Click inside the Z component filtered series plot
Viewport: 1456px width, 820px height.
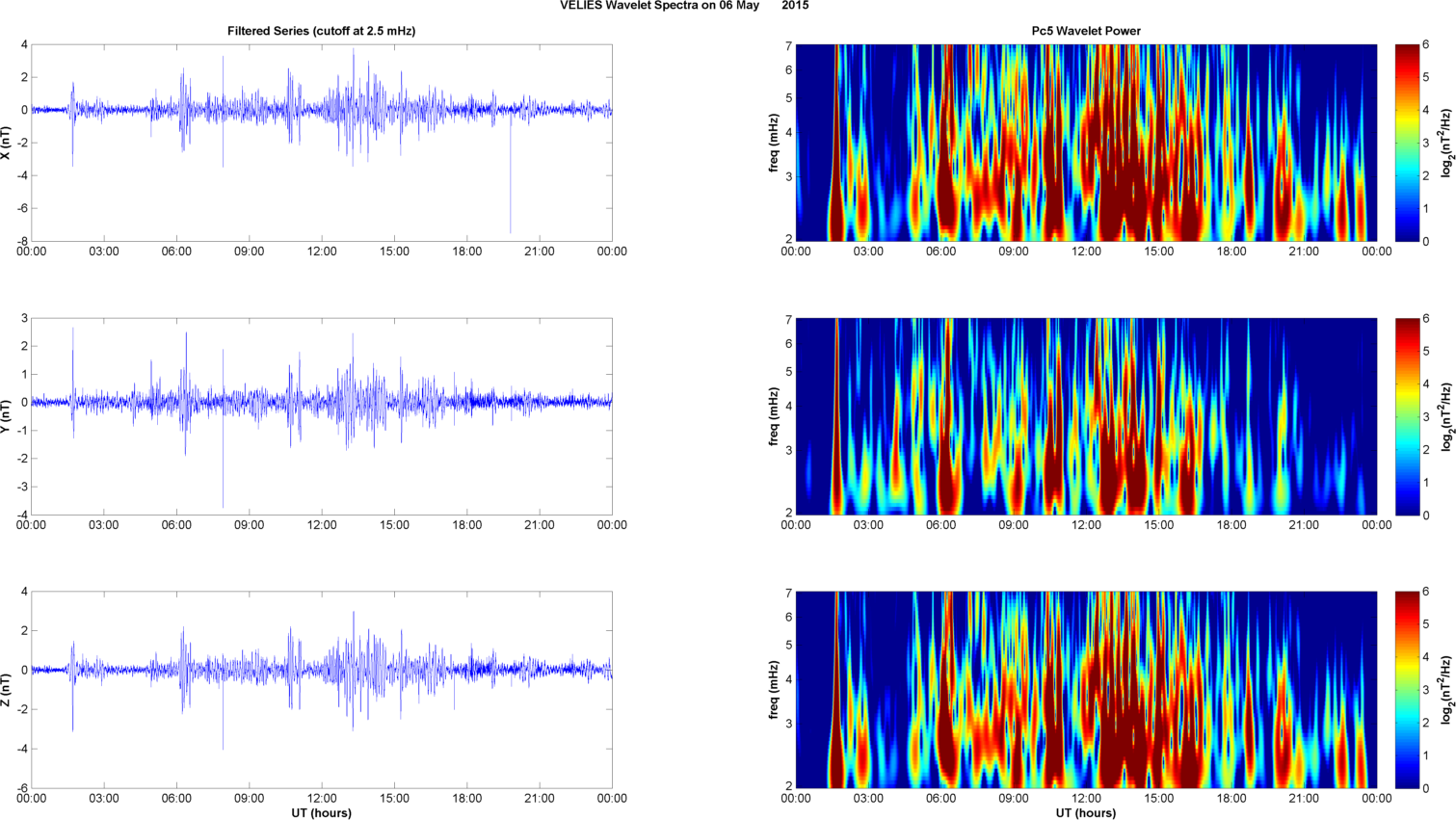(x=322, y=690)
